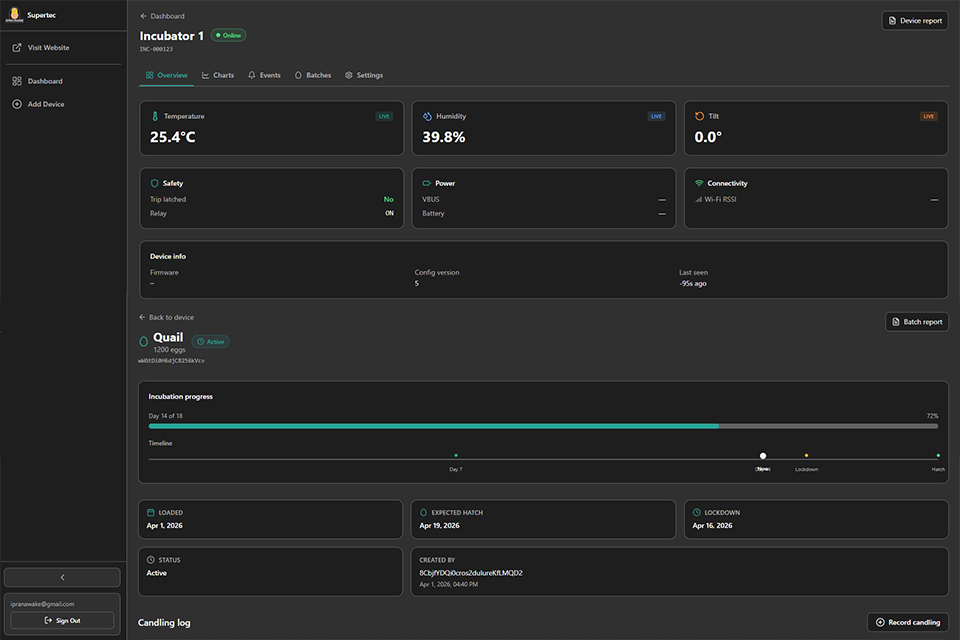960x640 pixels.
Task: Click the Humidity droplet icon
Action: [426, 116]
